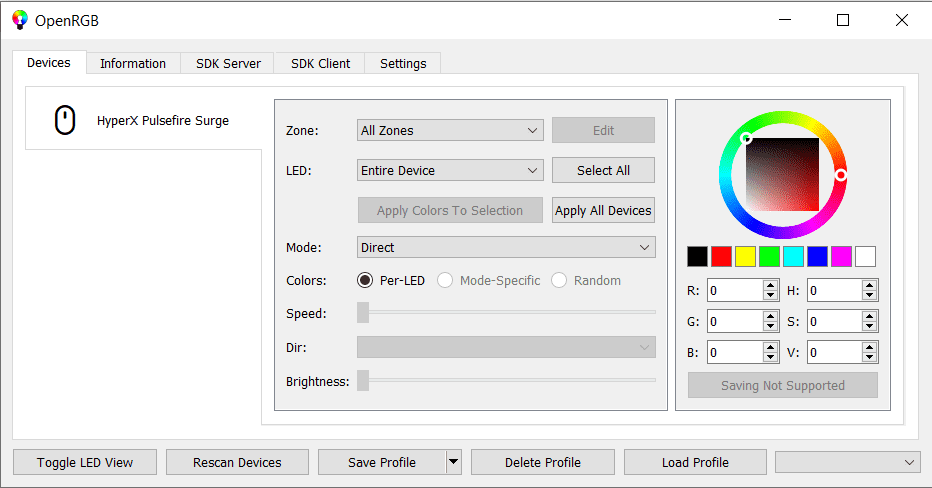Click the B blue value field
The image size is (932, 488).
tap(736, 352)
